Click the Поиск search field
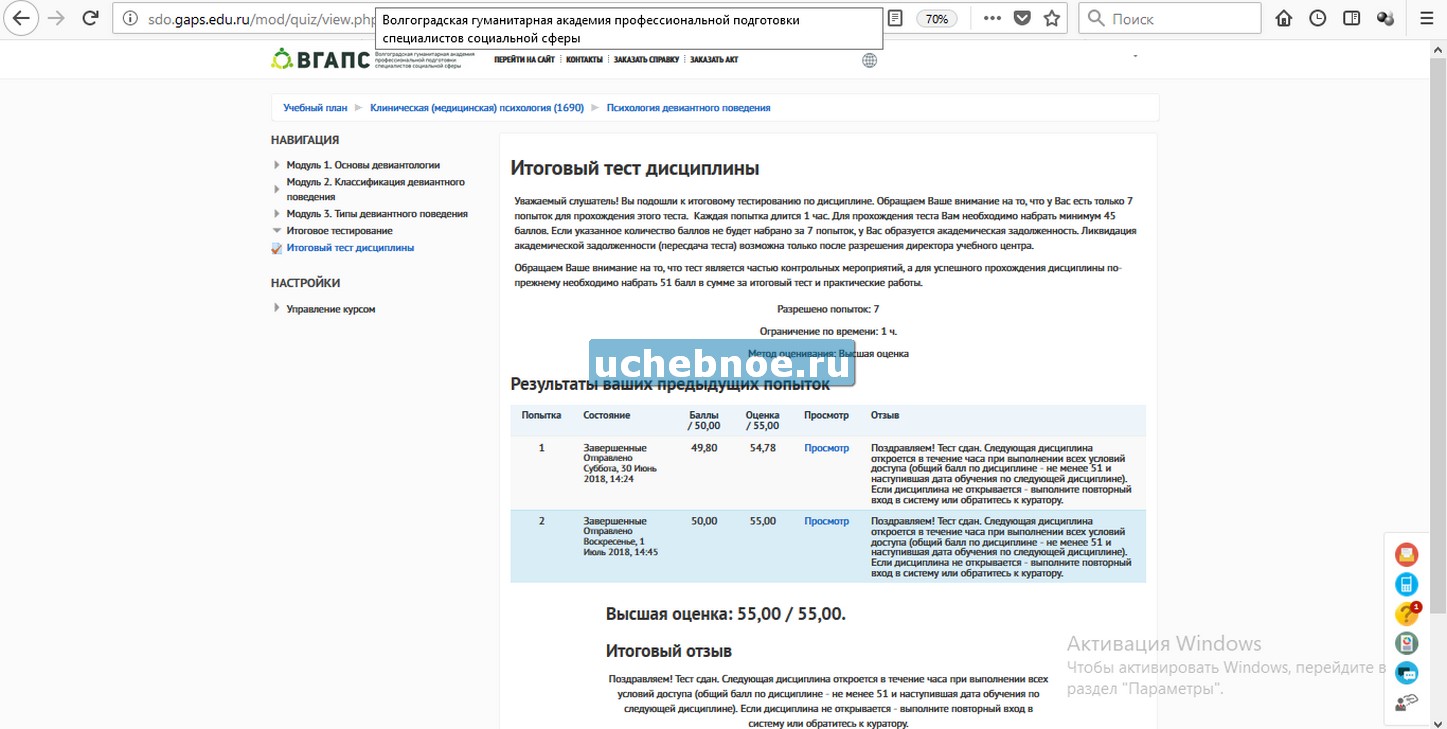 pyautogui.click(x=1170, y=18)
